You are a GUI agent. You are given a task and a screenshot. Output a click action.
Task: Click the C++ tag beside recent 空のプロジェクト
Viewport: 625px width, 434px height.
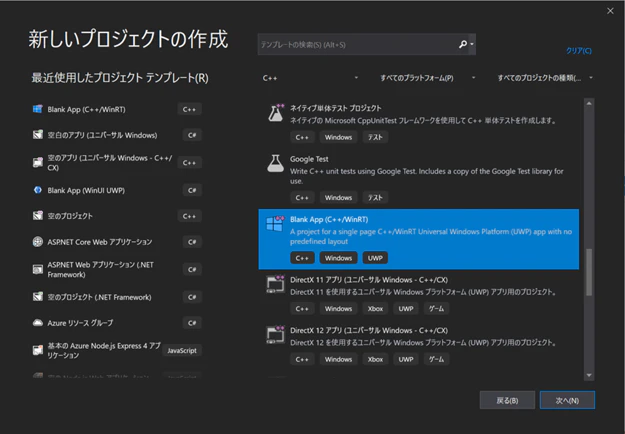click(x=189, y=216)
